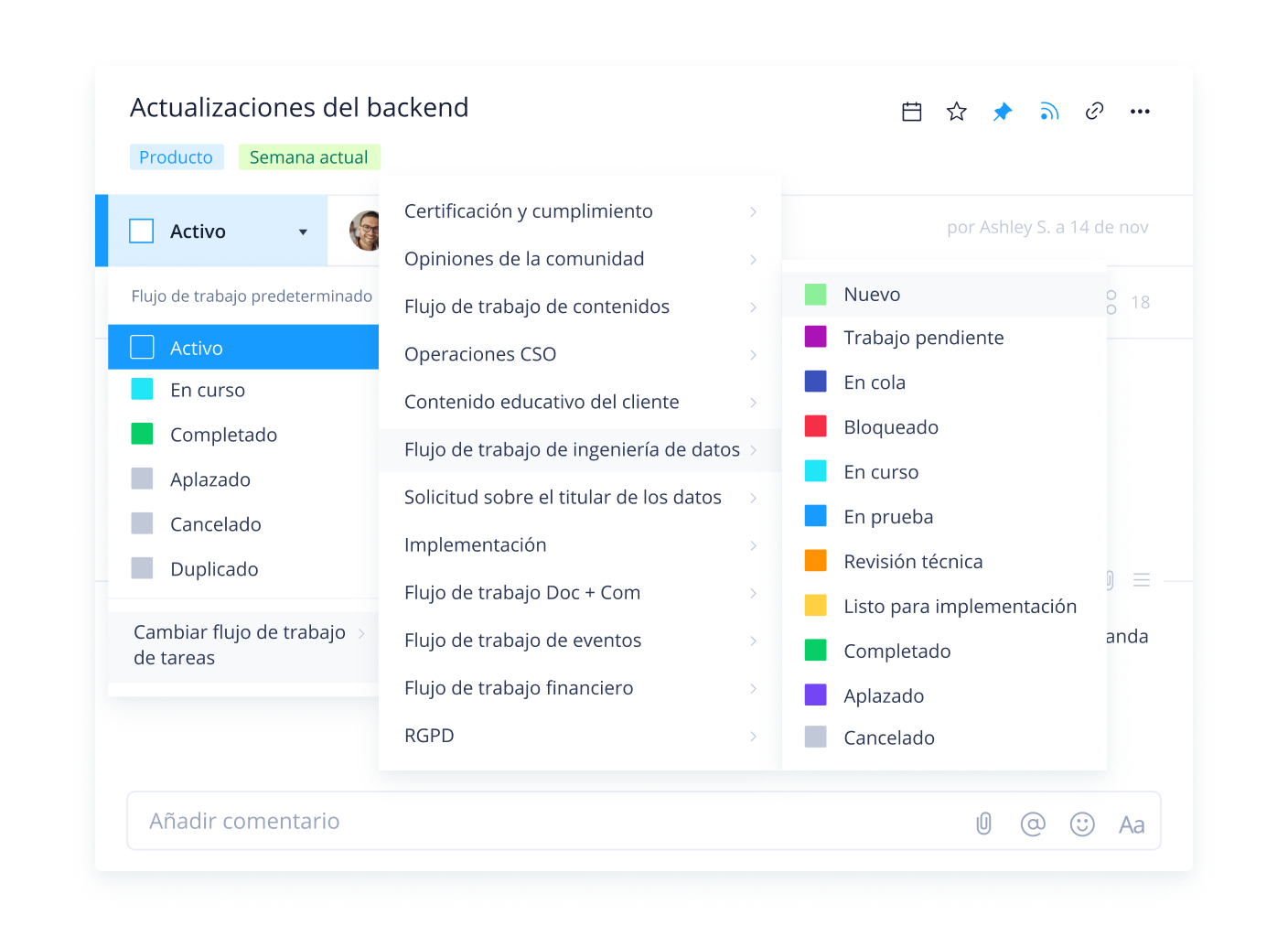Open the calendar date icon

click(911, 112)
